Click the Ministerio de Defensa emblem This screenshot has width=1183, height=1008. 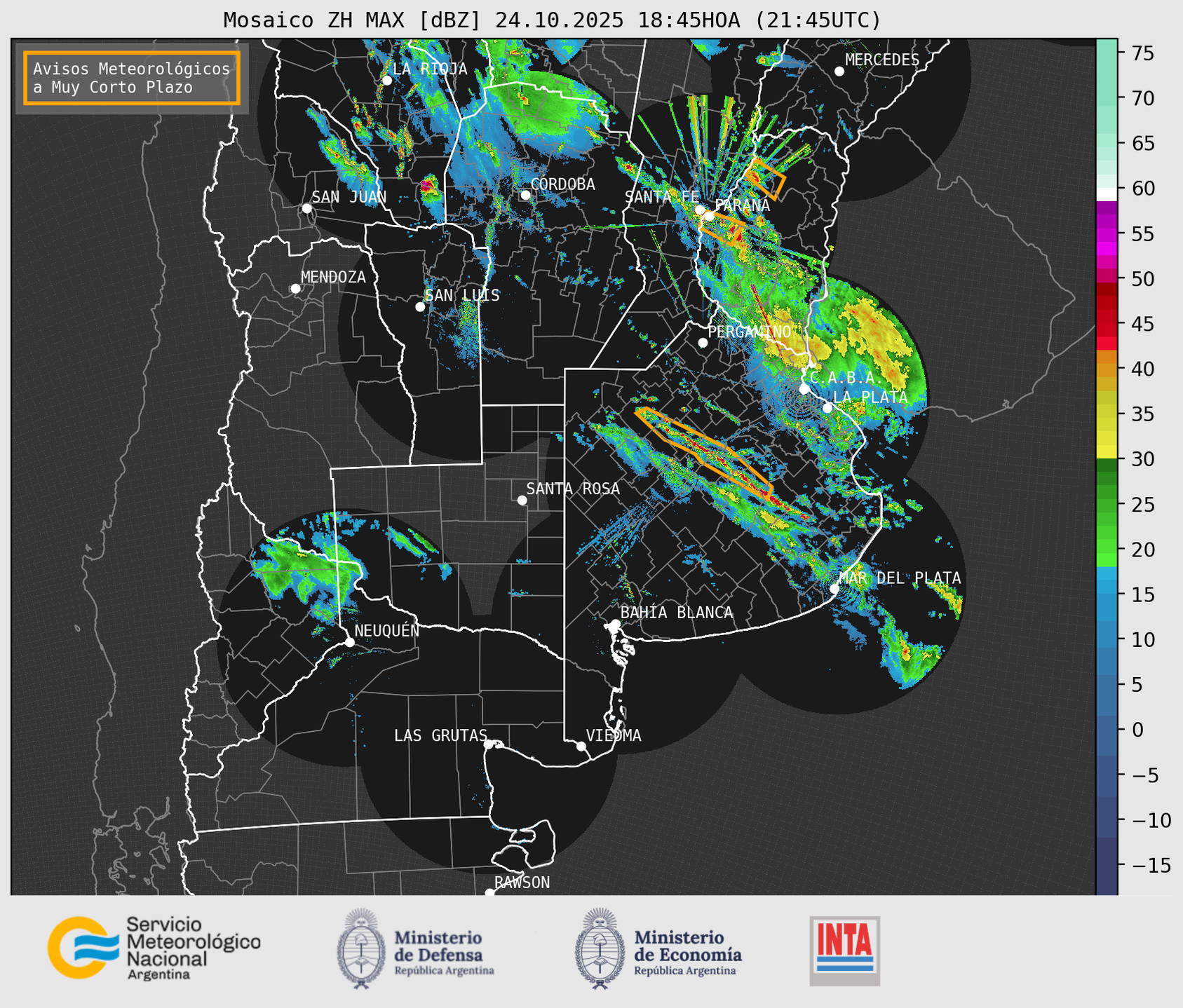coord(361,948)
